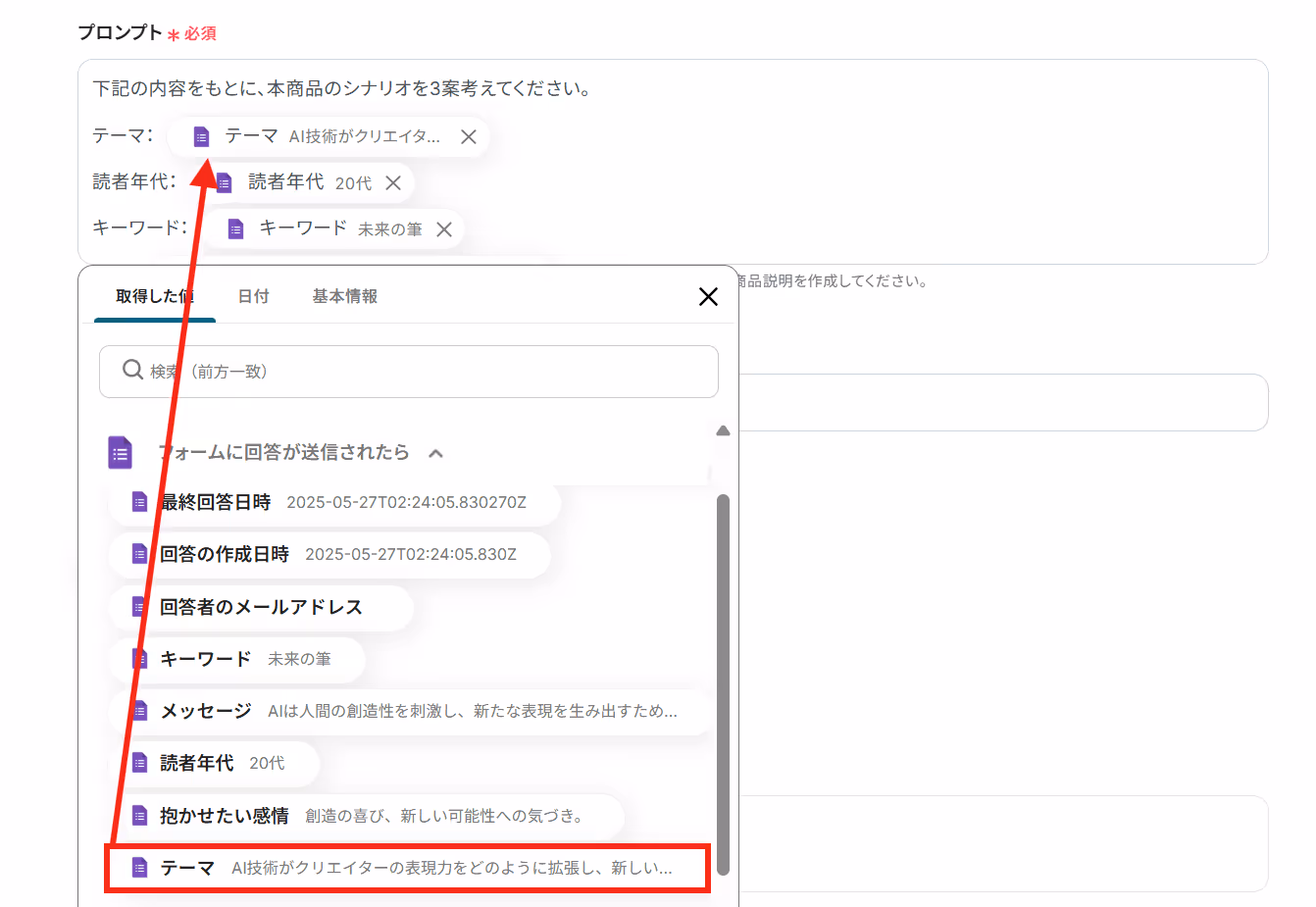The height and width of the screenshot is (907, 1316).
Task: Click icon of 最終回答日時 row
Action: coord(139,502)
